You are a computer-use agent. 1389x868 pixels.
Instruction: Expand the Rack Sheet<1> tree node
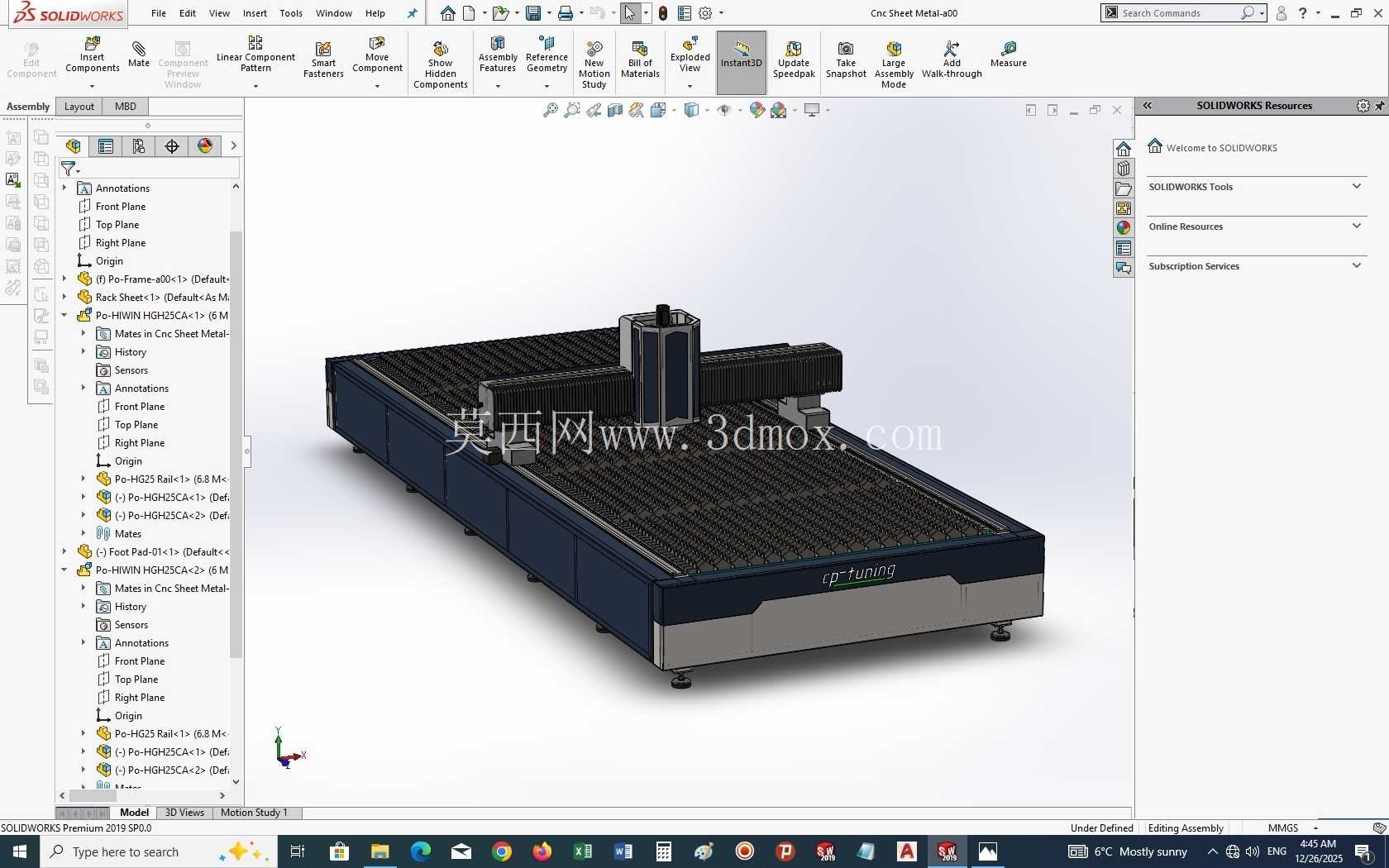pos(64,297)
